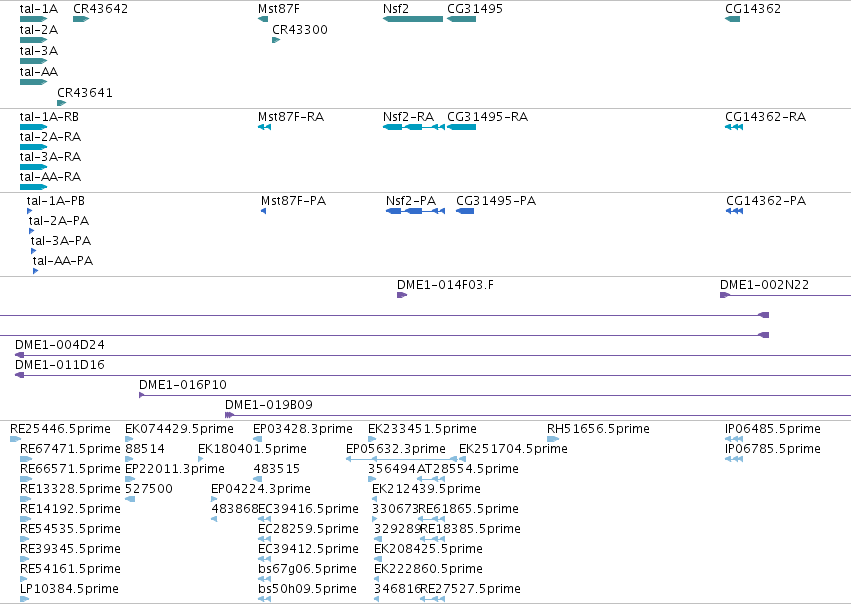Select the CG31495 gene label
Viewport: 851px width, 604px height.
click(x=475, y=9)
